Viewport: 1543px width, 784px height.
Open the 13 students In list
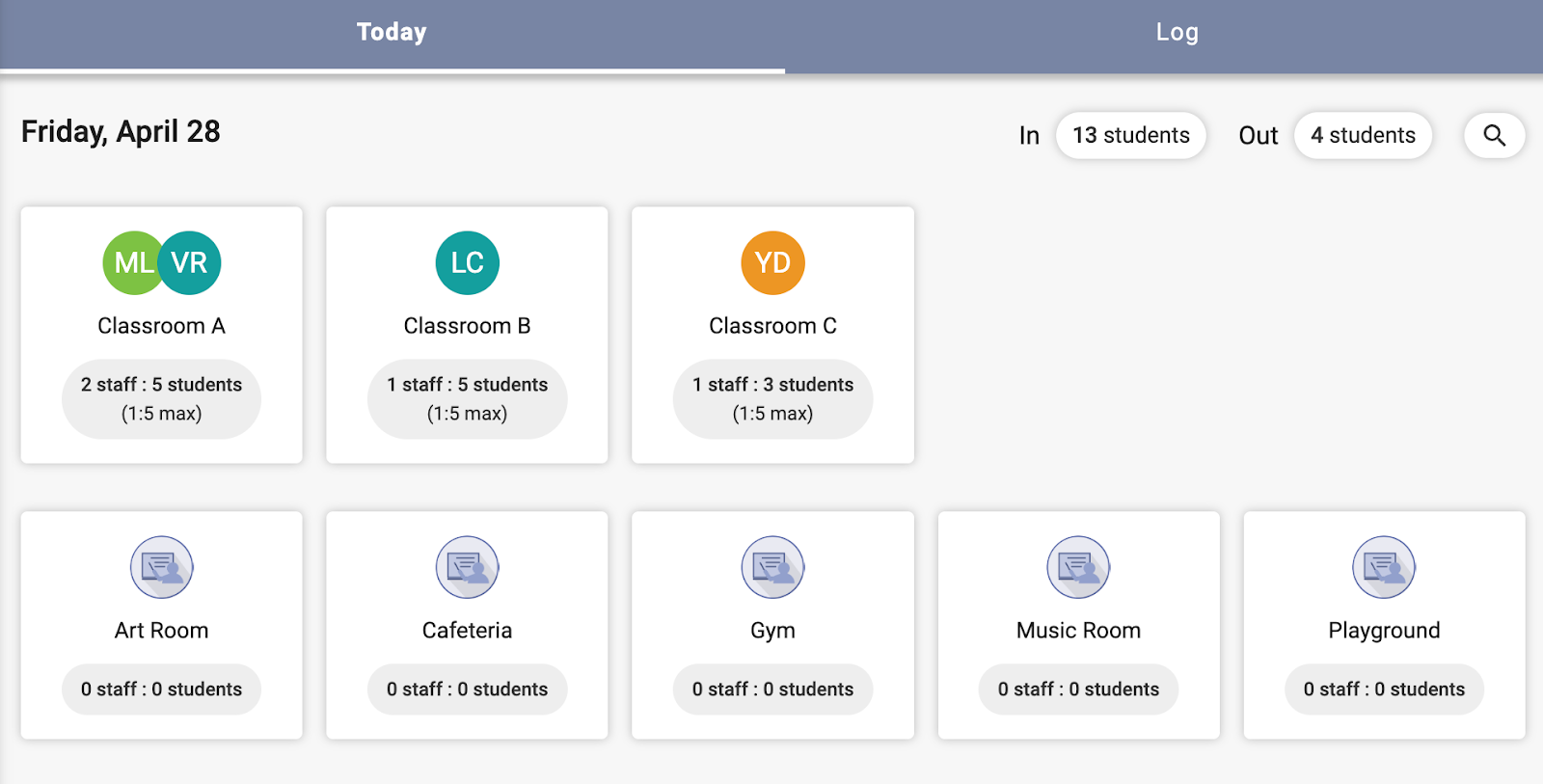pos(1130,135)
